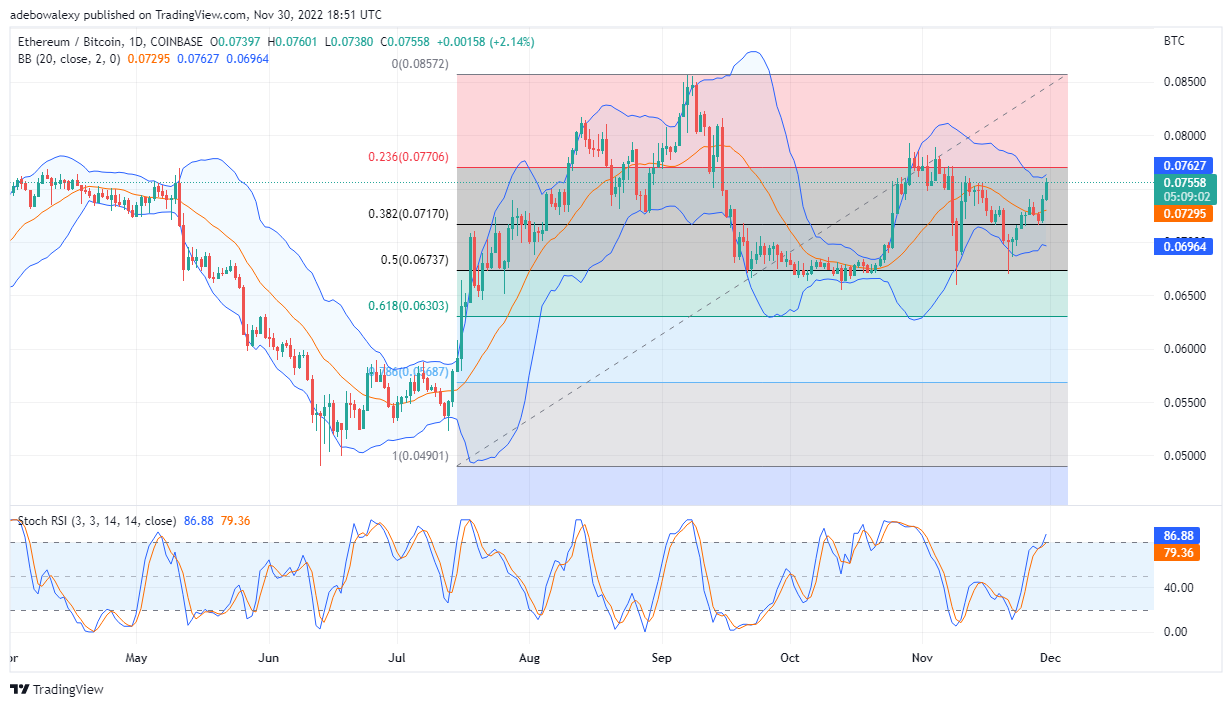The width and height of the screenshot is (1232, 707).
Task: Select the BB (20, close, 2, 0) indicator label
Action: pos(69,59)
